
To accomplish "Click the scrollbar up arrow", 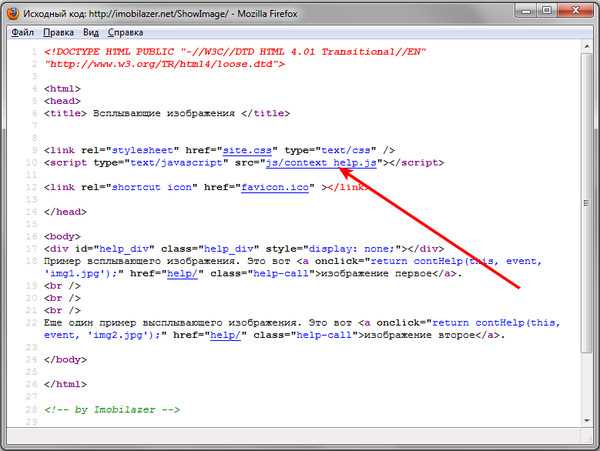I will pyautogui.click(x=587, y=47).
